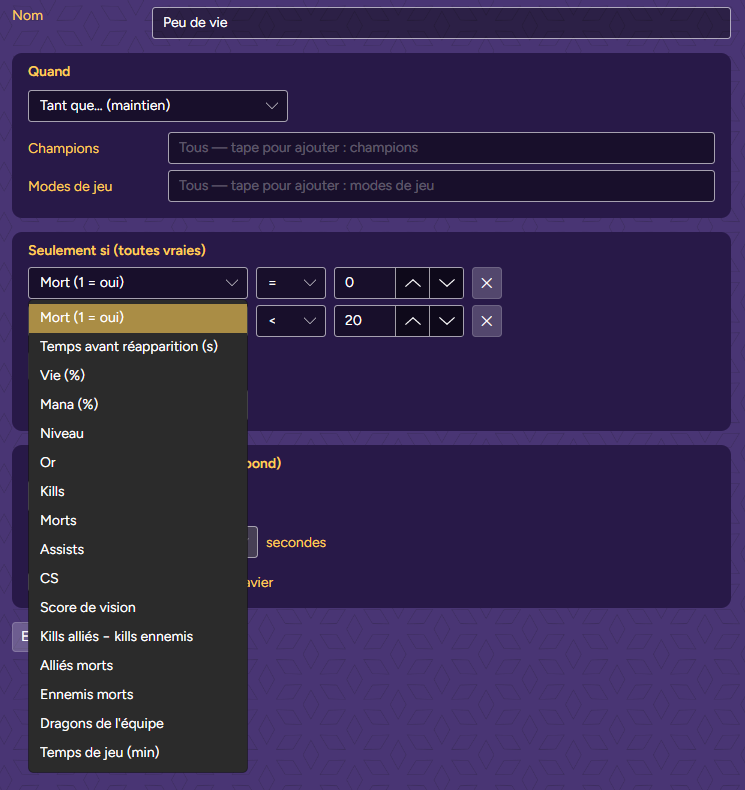
Task: Pick 'Kills alliés − kills ennemis' option
Action: [138, 636]
